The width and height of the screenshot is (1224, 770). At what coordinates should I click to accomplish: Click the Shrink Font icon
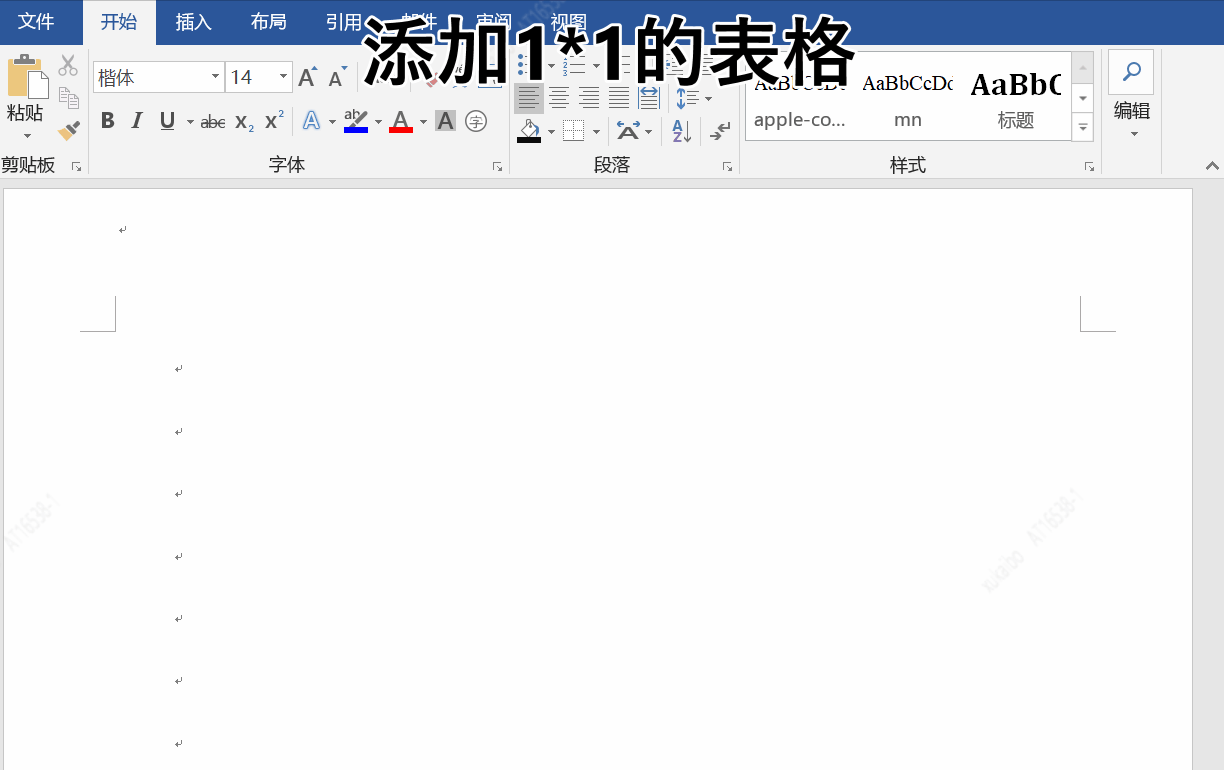(338, 77)
